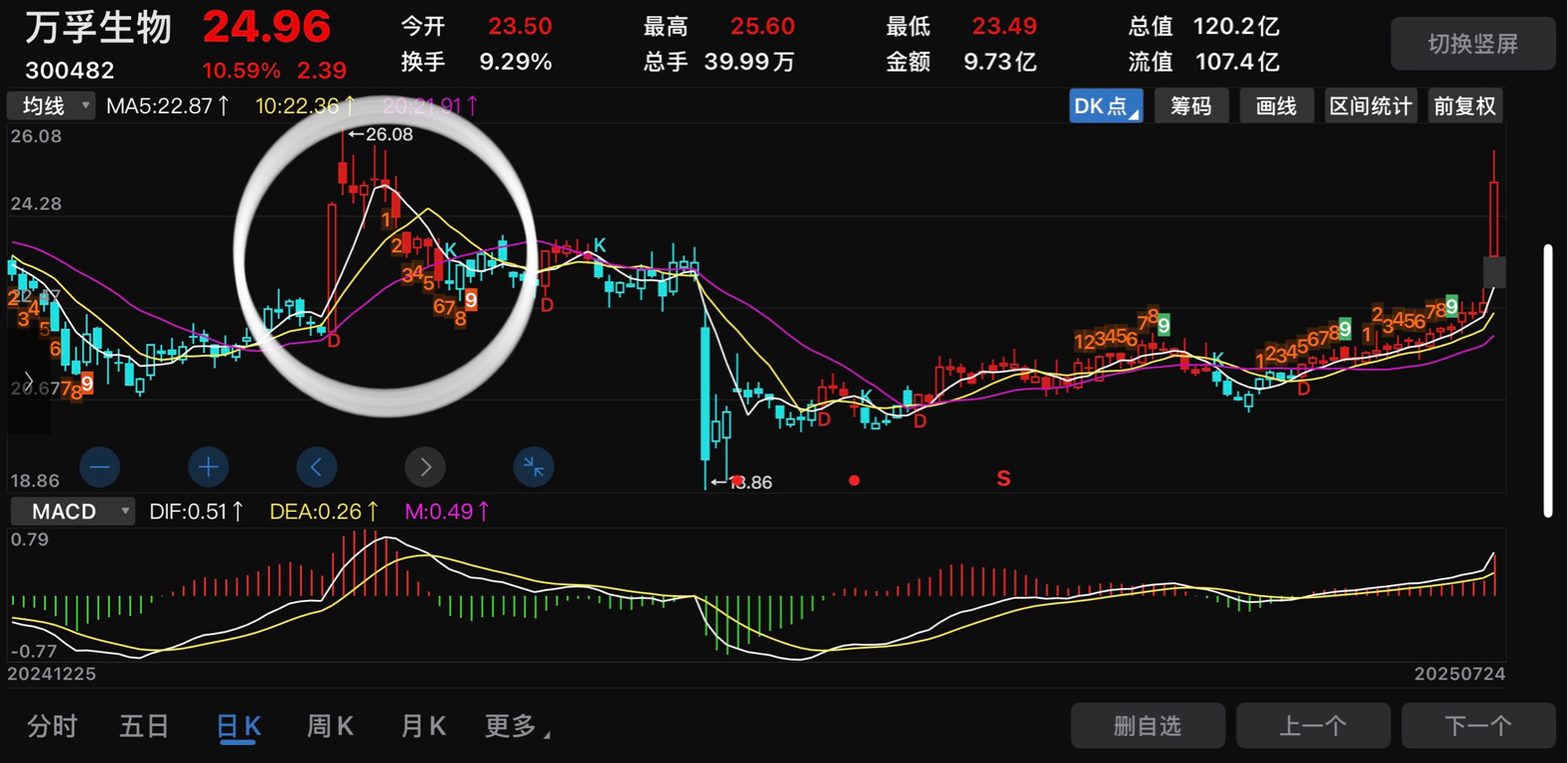Click the current price 24.96
This screenshot has height=763, width=1568.
266,27
